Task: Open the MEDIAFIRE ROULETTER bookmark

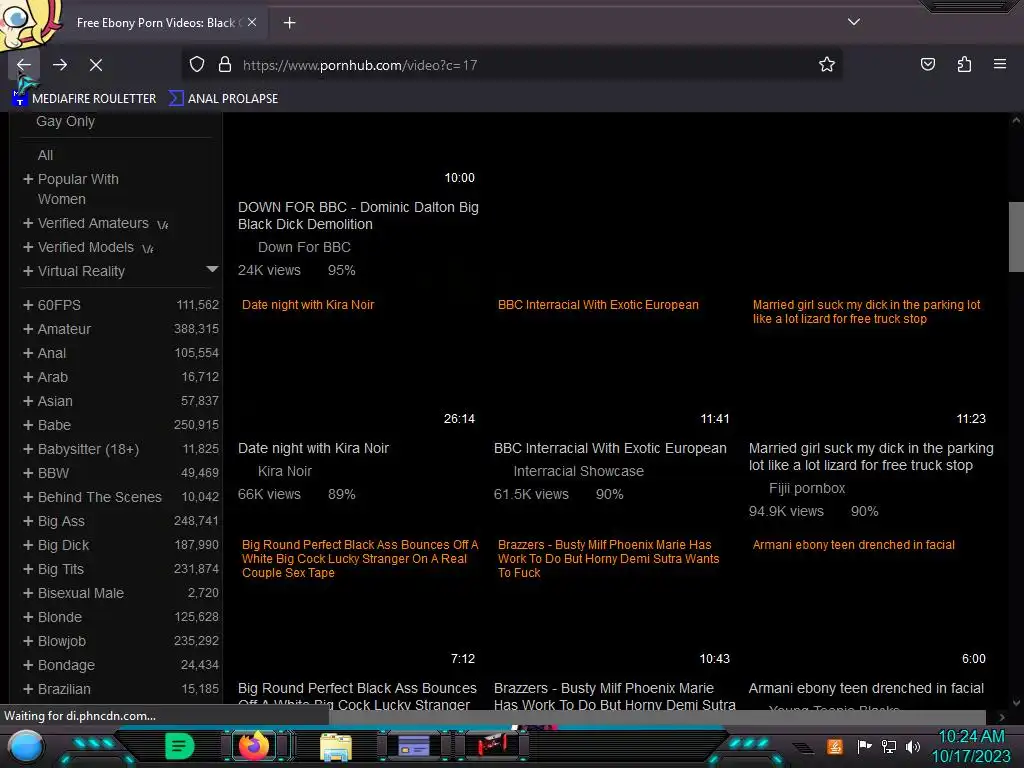Action: tap(85, 99)
